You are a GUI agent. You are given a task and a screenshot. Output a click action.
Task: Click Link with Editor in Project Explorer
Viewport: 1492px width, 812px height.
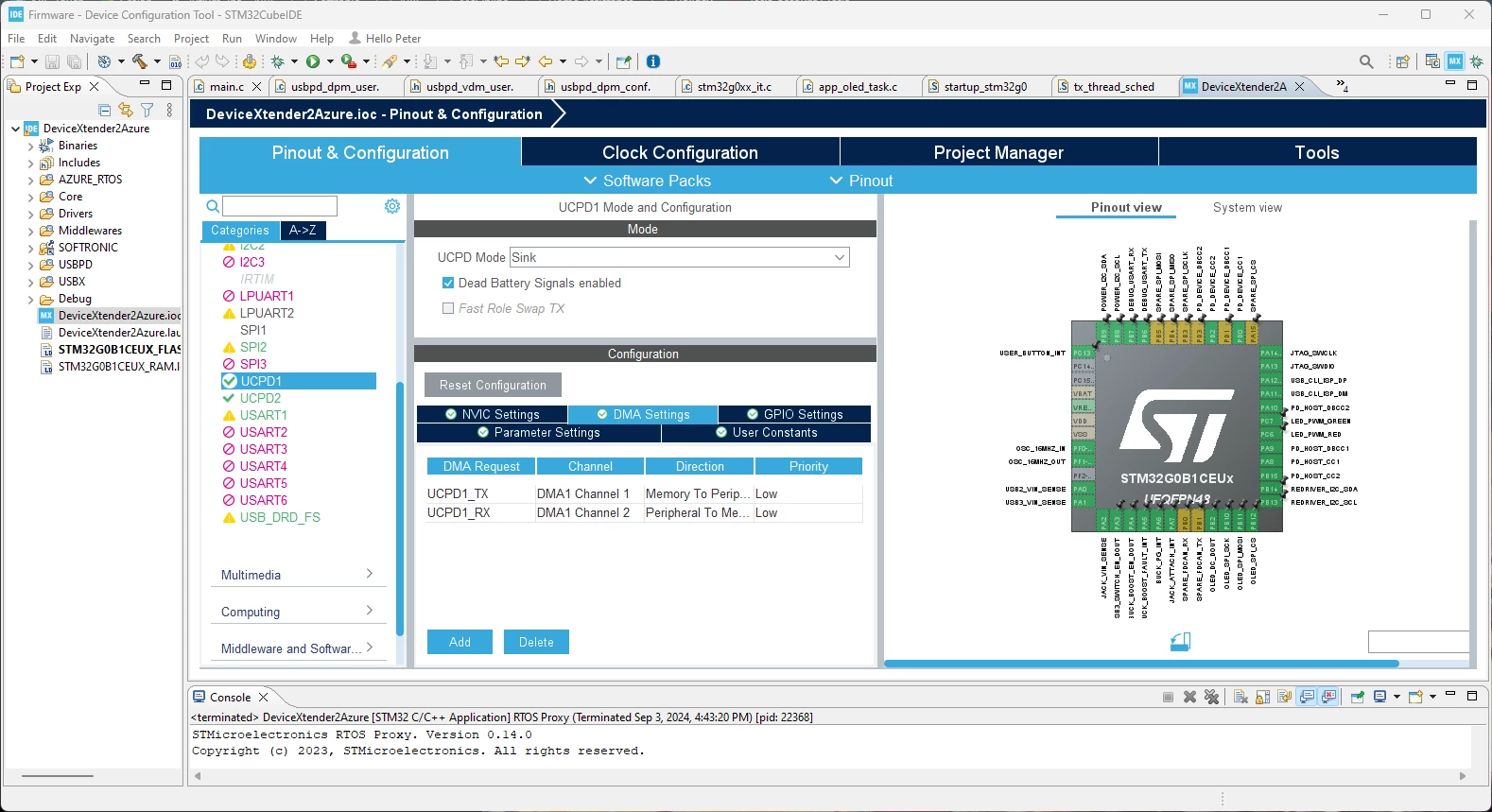126,110
